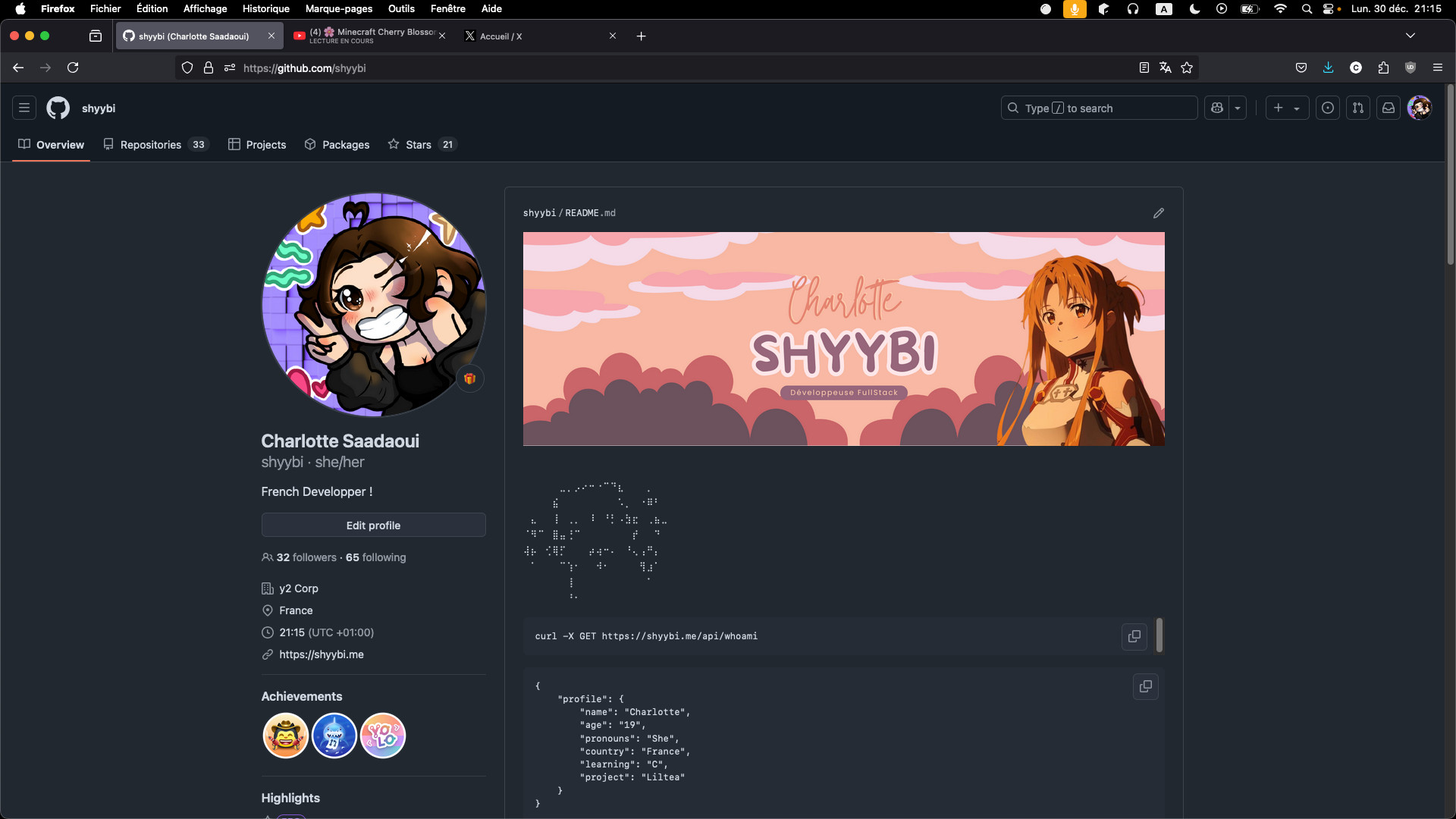Open the 65 following link
The image size is (1456, 819).
(376, 557)
